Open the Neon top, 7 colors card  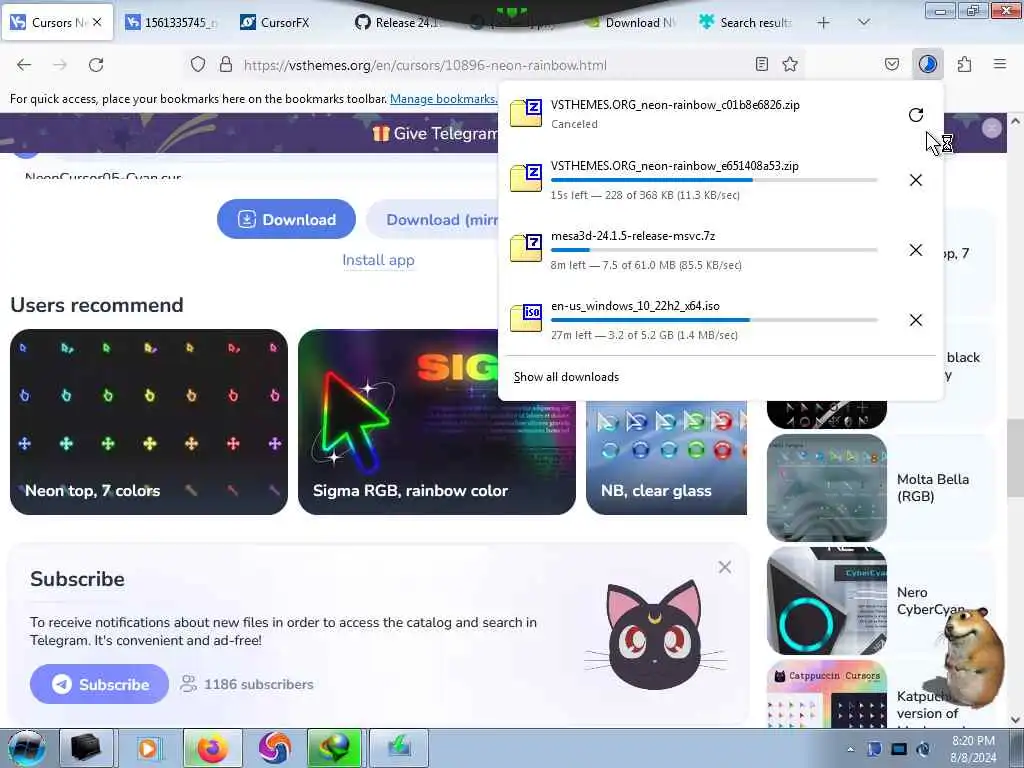click(149, 422)
